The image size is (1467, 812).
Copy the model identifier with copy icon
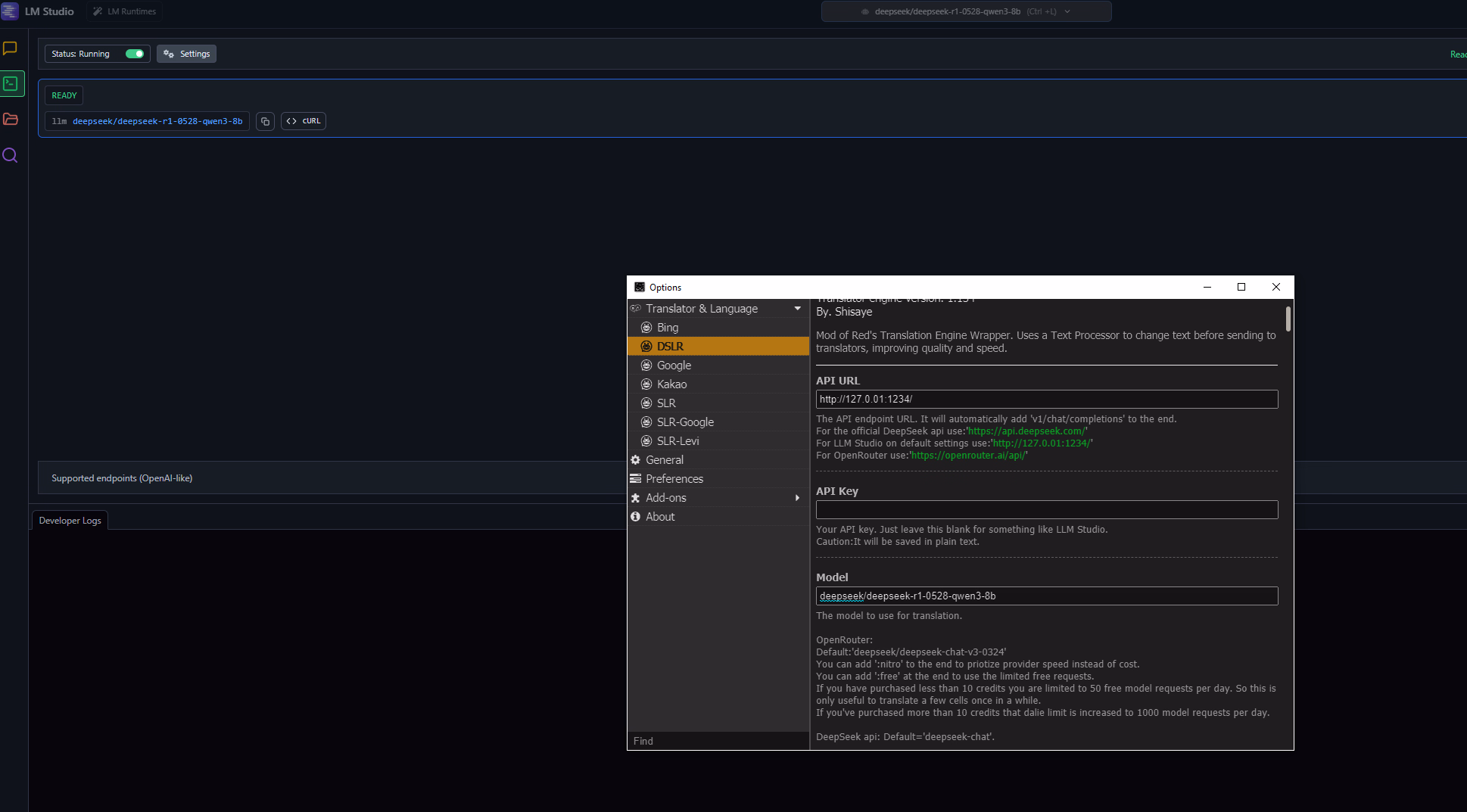tap(265, 121)
